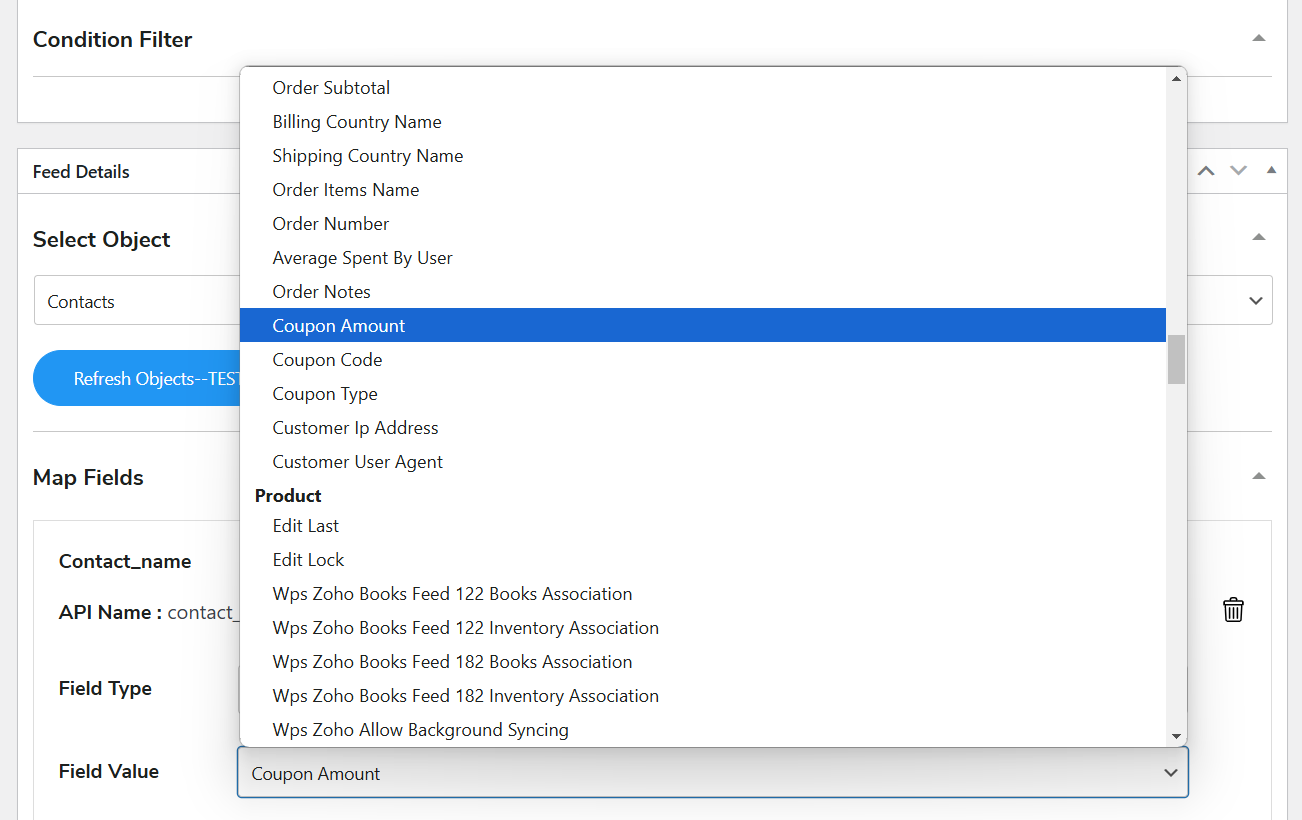Delete the Contact_name field mapping

point(1233,609)
